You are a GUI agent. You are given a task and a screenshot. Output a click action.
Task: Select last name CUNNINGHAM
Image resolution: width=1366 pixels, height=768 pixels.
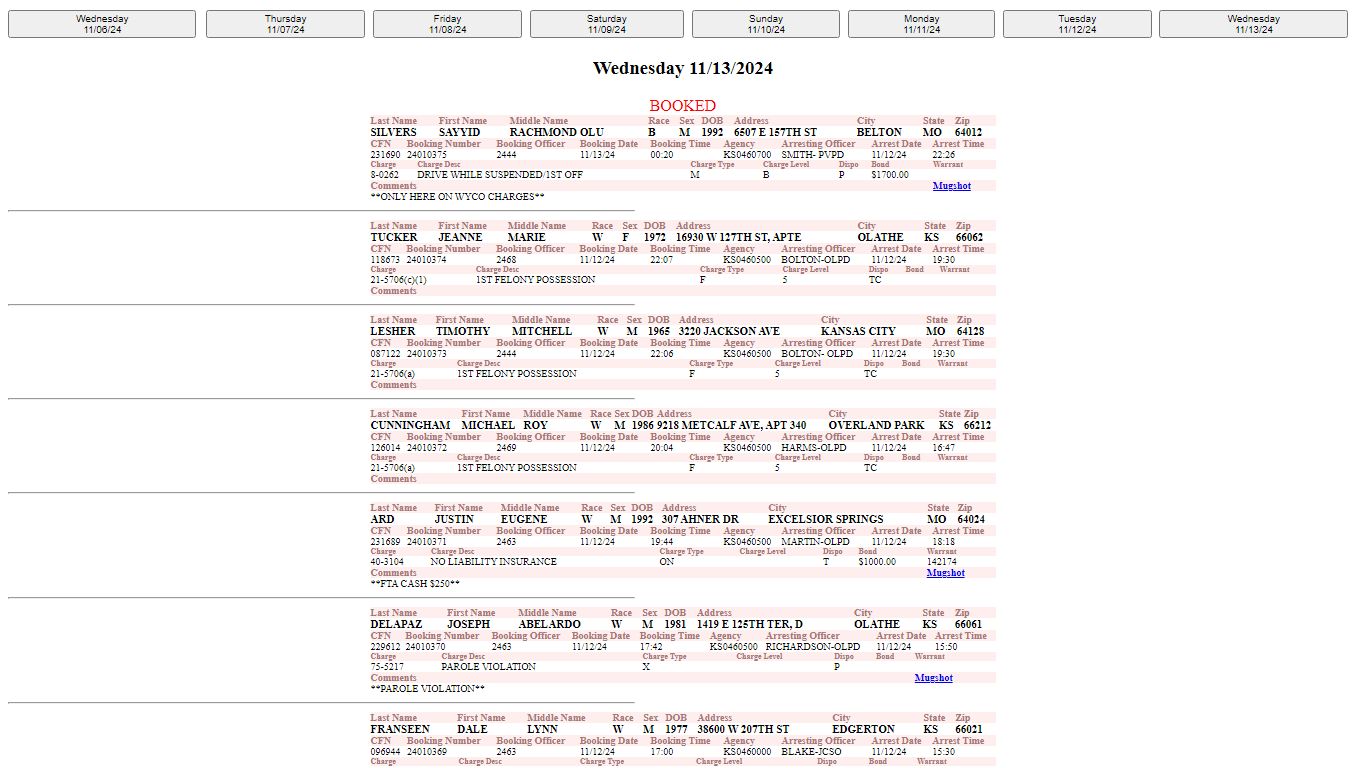click(410, 425)
